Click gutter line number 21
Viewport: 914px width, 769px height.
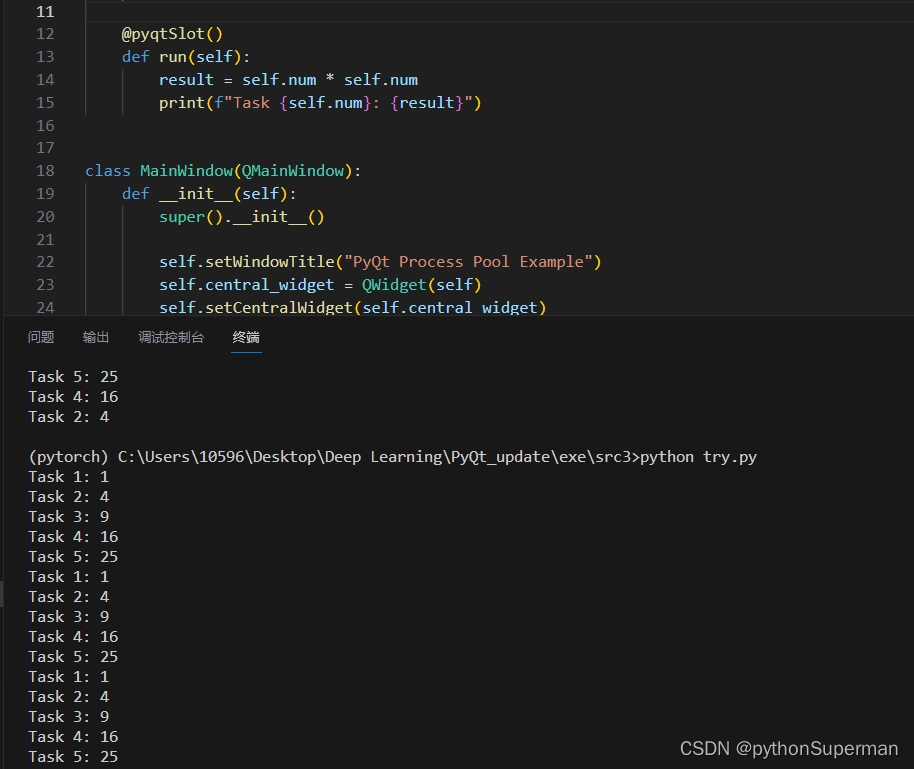coord(45,240)
